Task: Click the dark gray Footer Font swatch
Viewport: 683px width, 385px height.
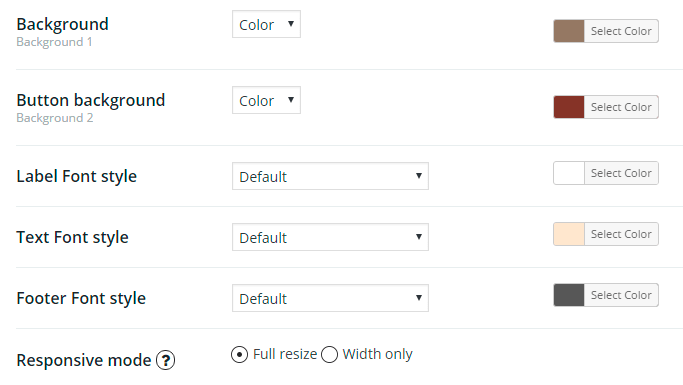Action: (x=569, y=295)
